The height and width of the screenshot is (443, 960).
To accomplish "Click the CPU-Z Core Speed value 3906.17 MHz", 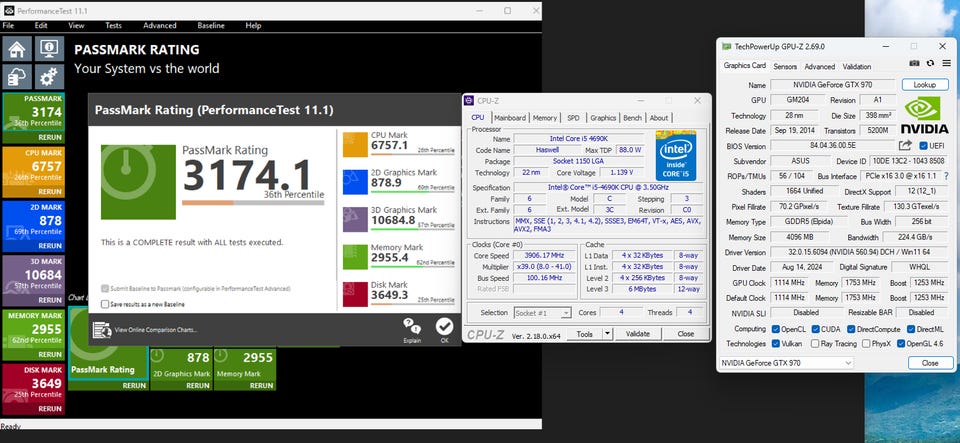I will pyautogui.click(x=545, y=255).
